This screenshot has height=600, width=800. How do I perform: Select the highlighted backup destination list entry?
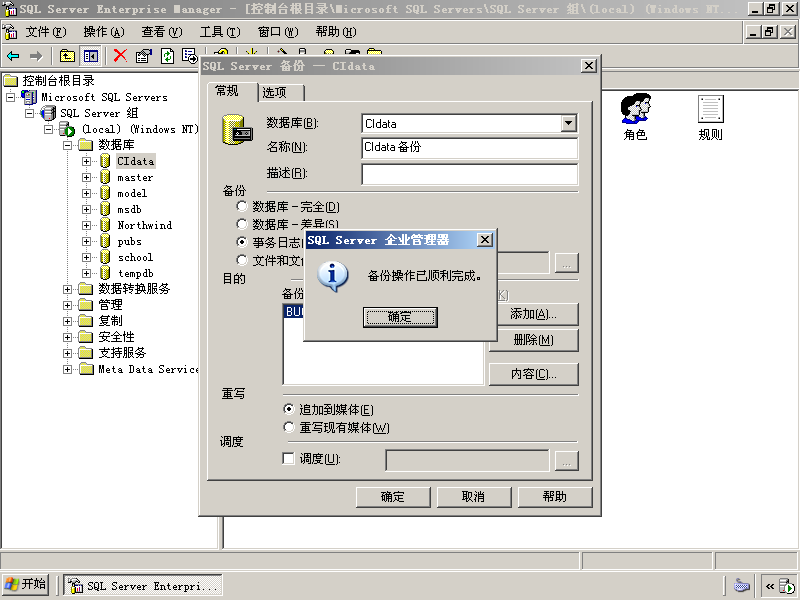pyautogui.click(x=293, y=311)
